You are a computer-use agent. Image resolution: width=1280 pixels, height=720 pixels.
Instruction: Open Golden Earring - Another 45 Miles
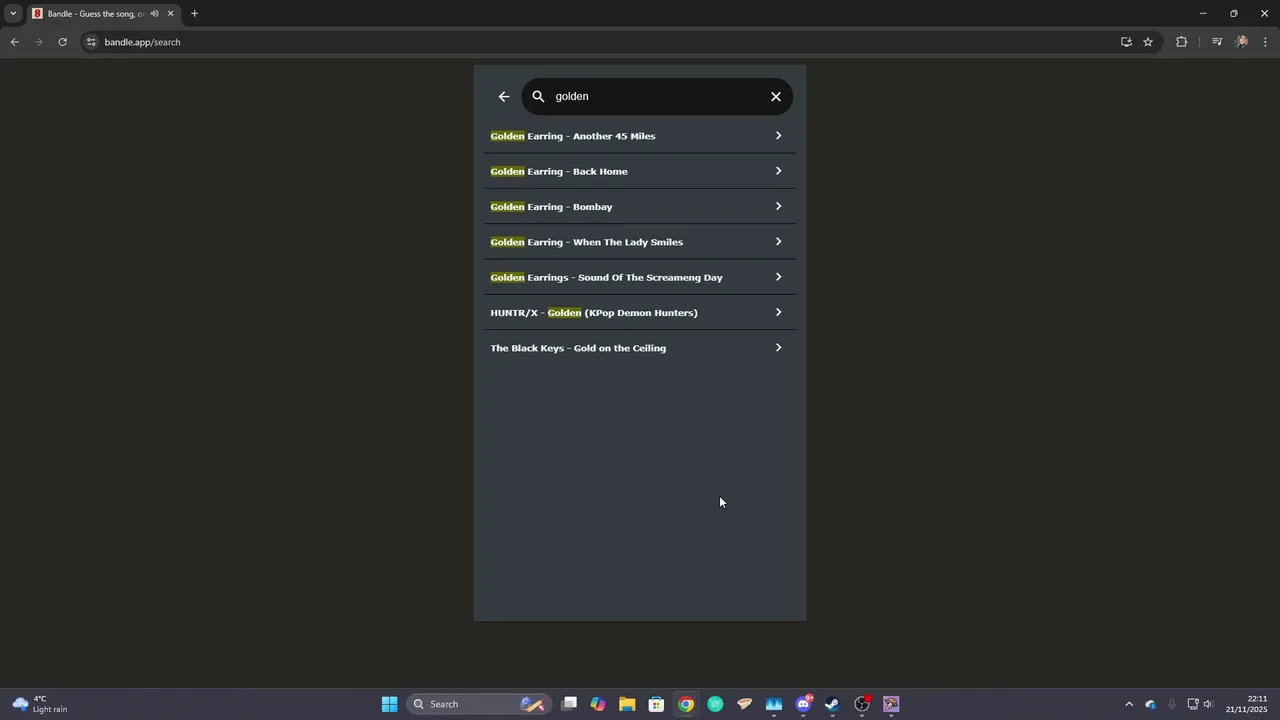(x=640, y=136)
